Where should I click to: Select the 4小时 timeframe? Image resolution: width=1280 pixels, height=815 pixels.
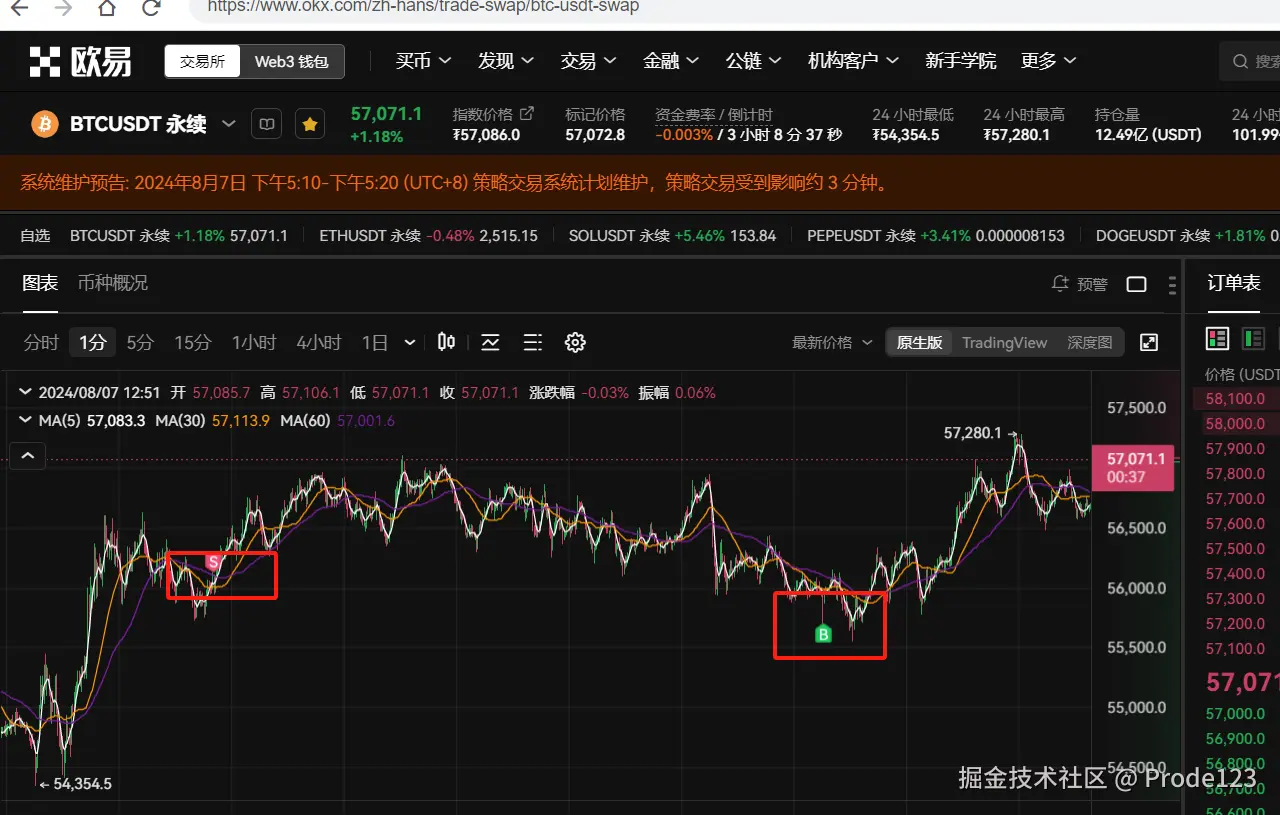[x=319, y=342]
